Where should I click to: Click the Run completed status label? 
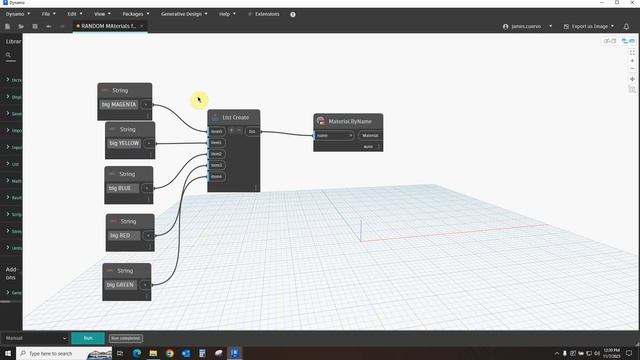(126, 338)
